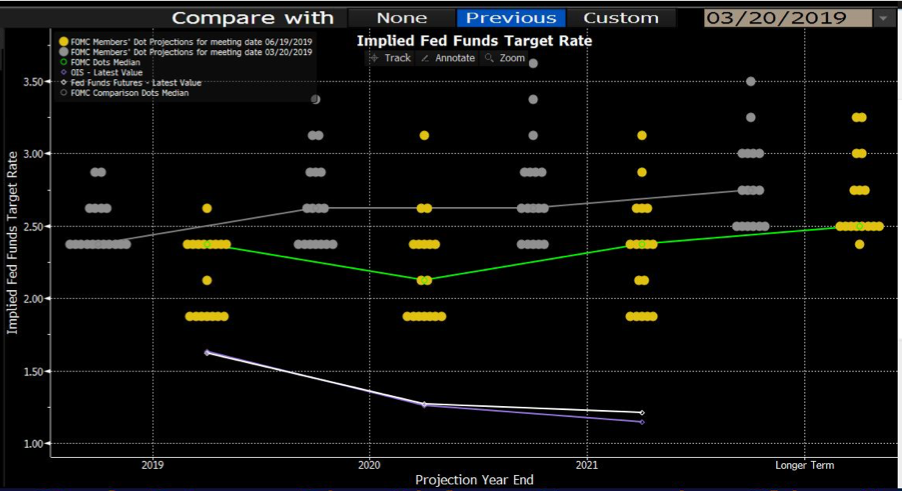Open the comparison date dropdown arrow

883,18
